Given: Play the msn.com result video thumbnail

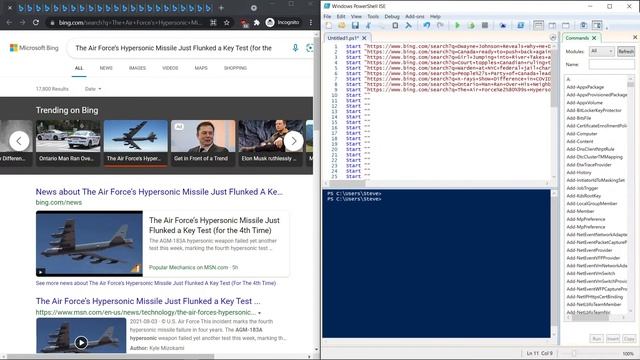Looking at the screenshot, I should coord(81,342).
